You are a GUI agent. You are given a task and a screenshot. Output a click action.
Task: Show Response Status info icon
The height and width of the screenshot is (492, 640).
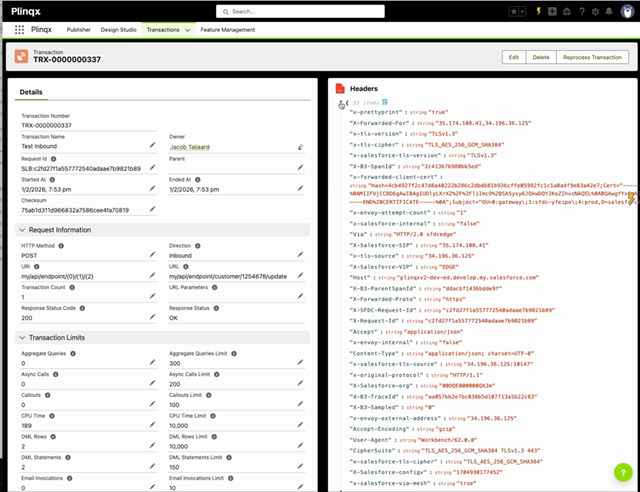click(x=216, y=308)
